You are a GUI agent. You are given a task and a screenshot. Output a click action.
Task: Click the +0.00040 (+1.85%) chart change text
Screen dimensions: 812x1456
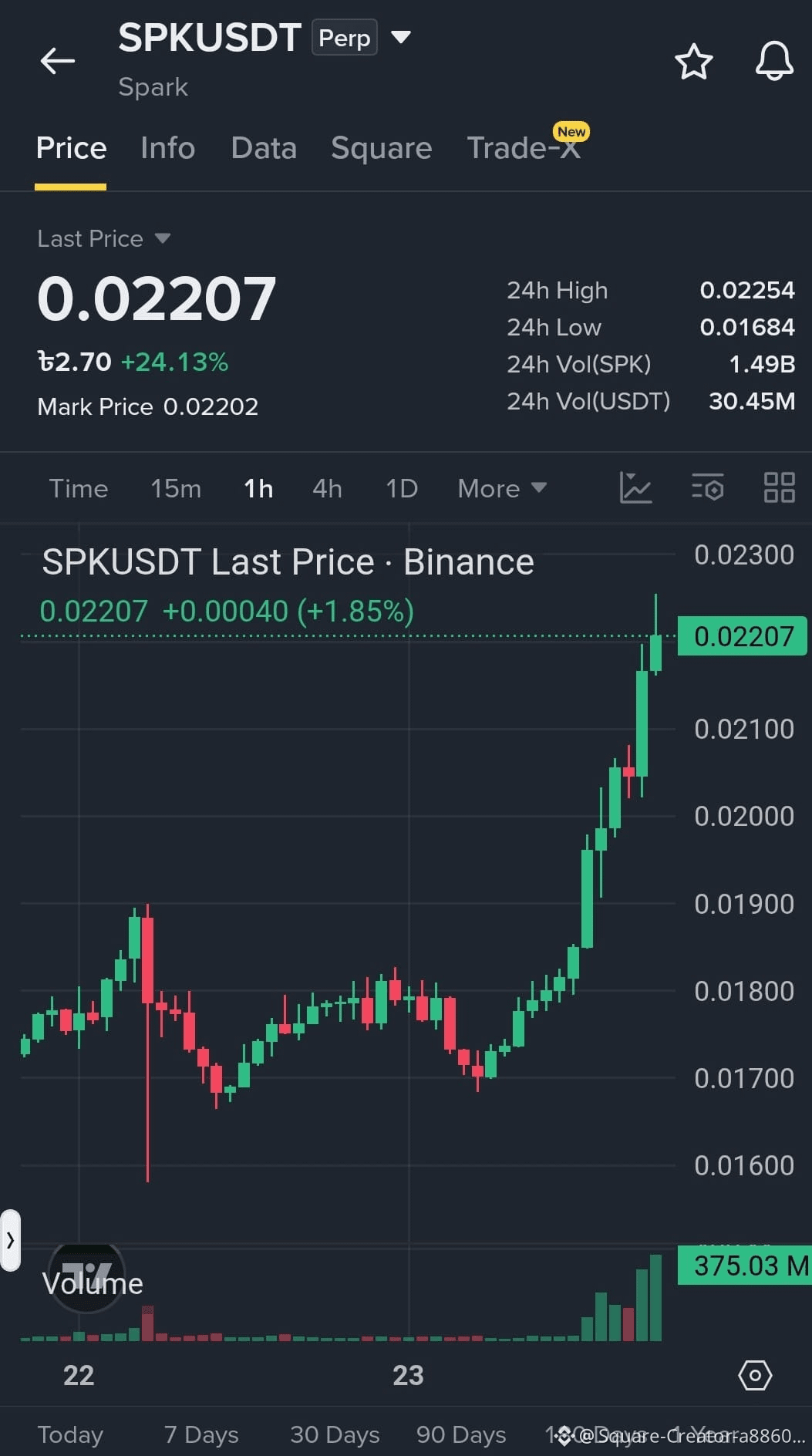click(288, 612)
